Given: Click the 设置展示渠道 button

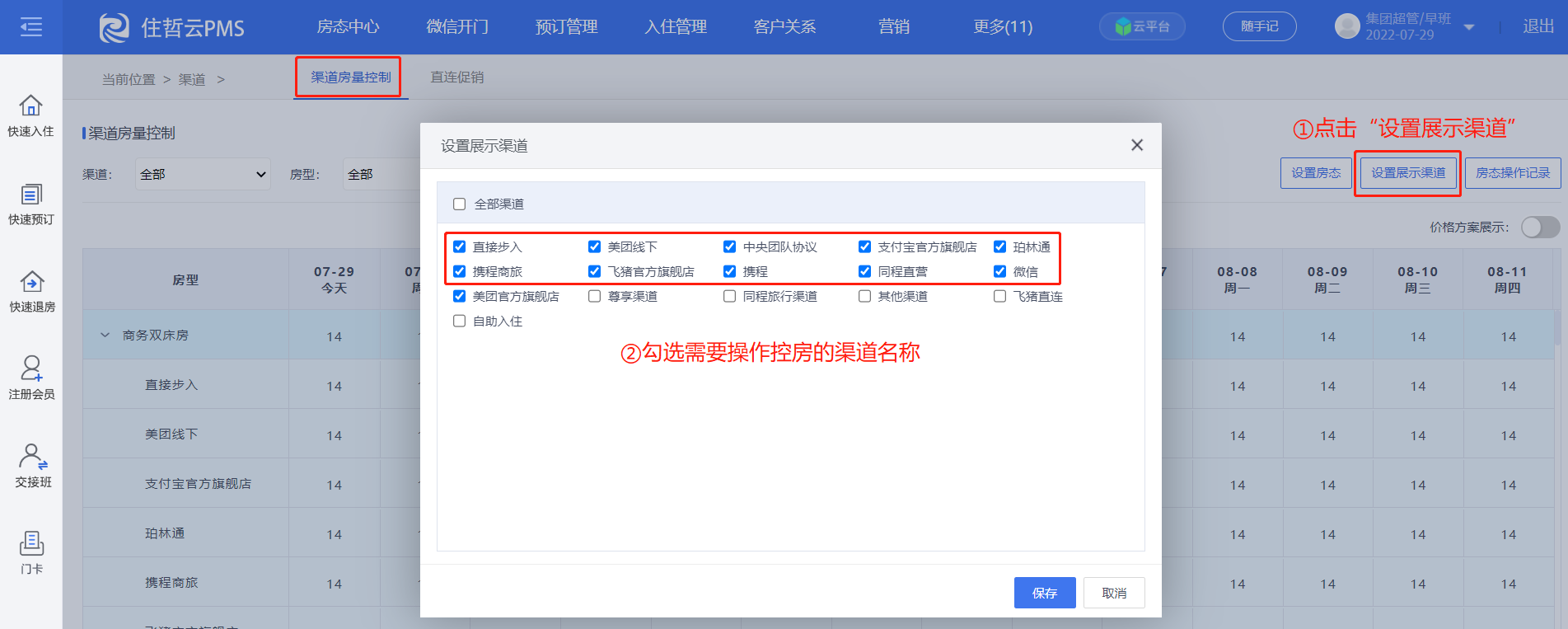Looking at the screenshot, I should pyautogui.click(x=1408, y=173).
